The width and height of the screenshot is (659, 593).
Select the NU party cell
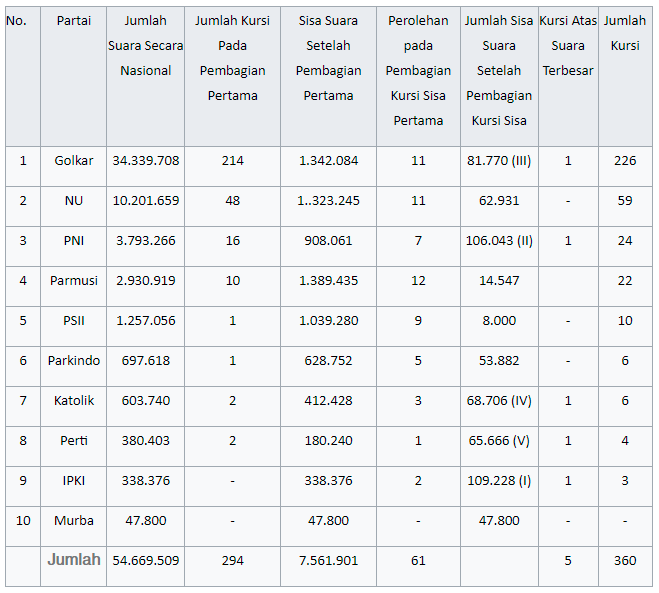point(73,201)
